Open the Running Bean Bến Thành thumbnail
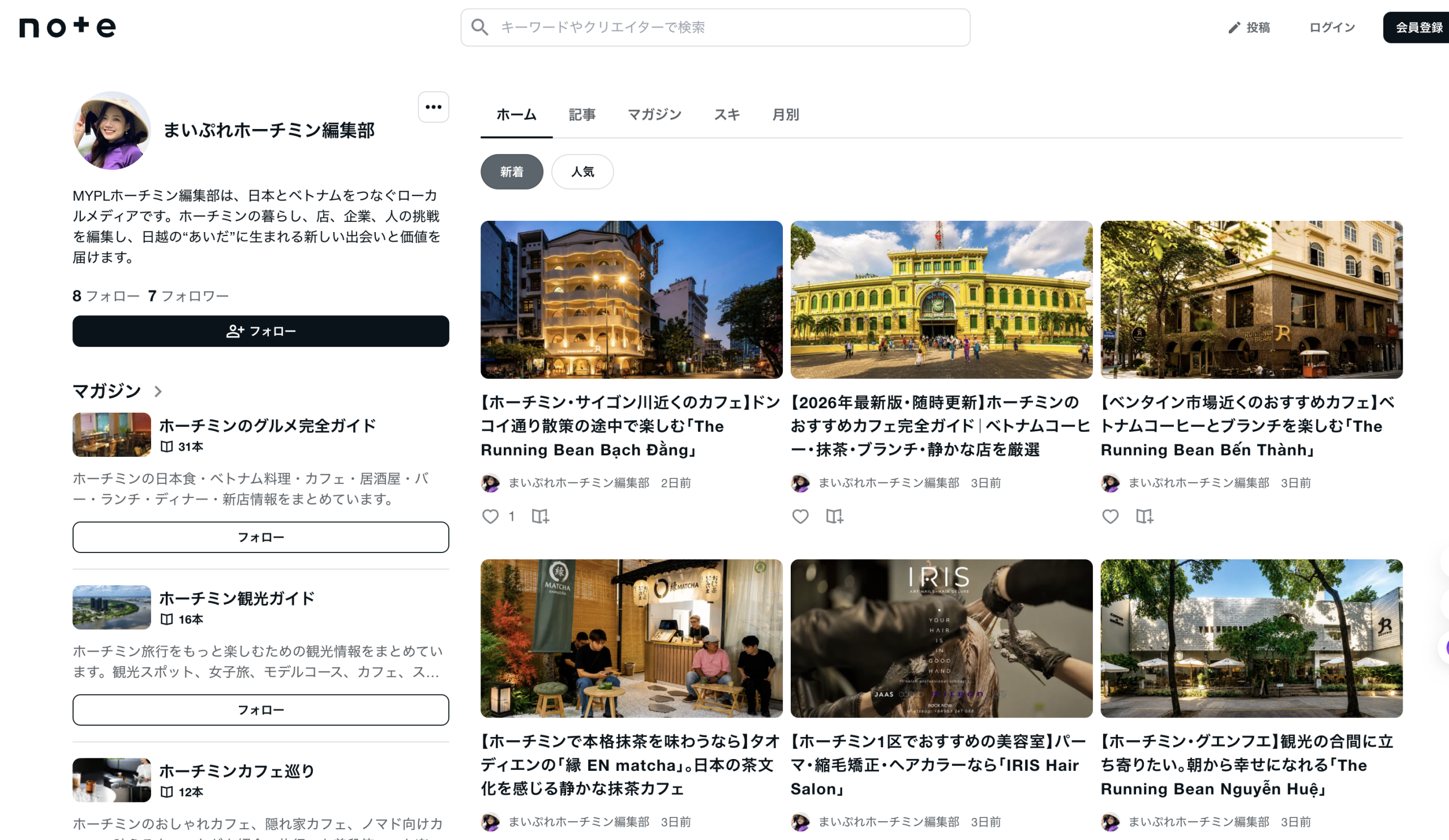 point(1251,299)
